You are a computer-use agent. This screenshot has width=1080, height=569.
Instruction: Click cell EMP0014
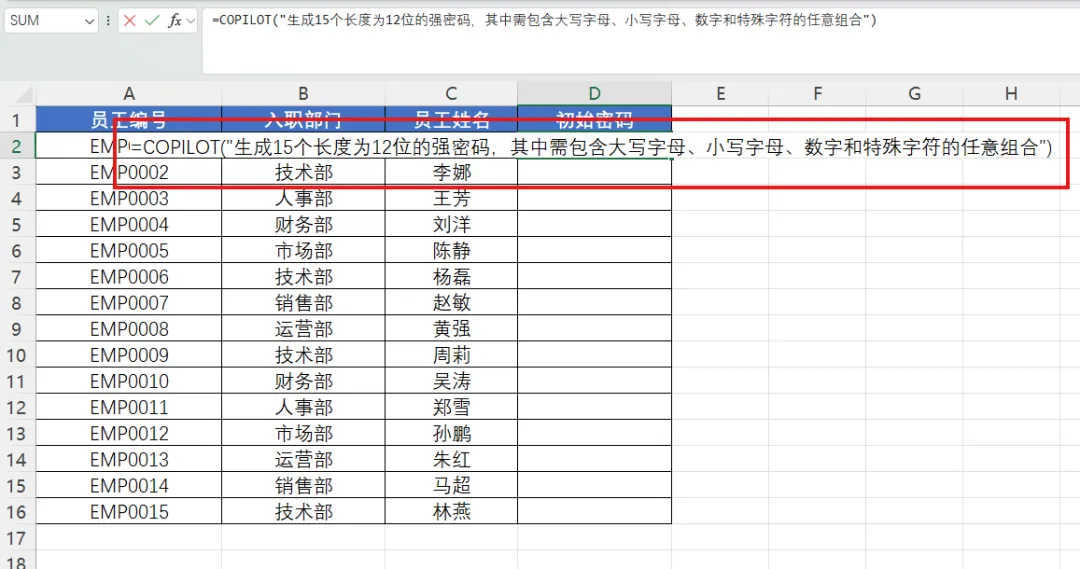tap(129, 486)
